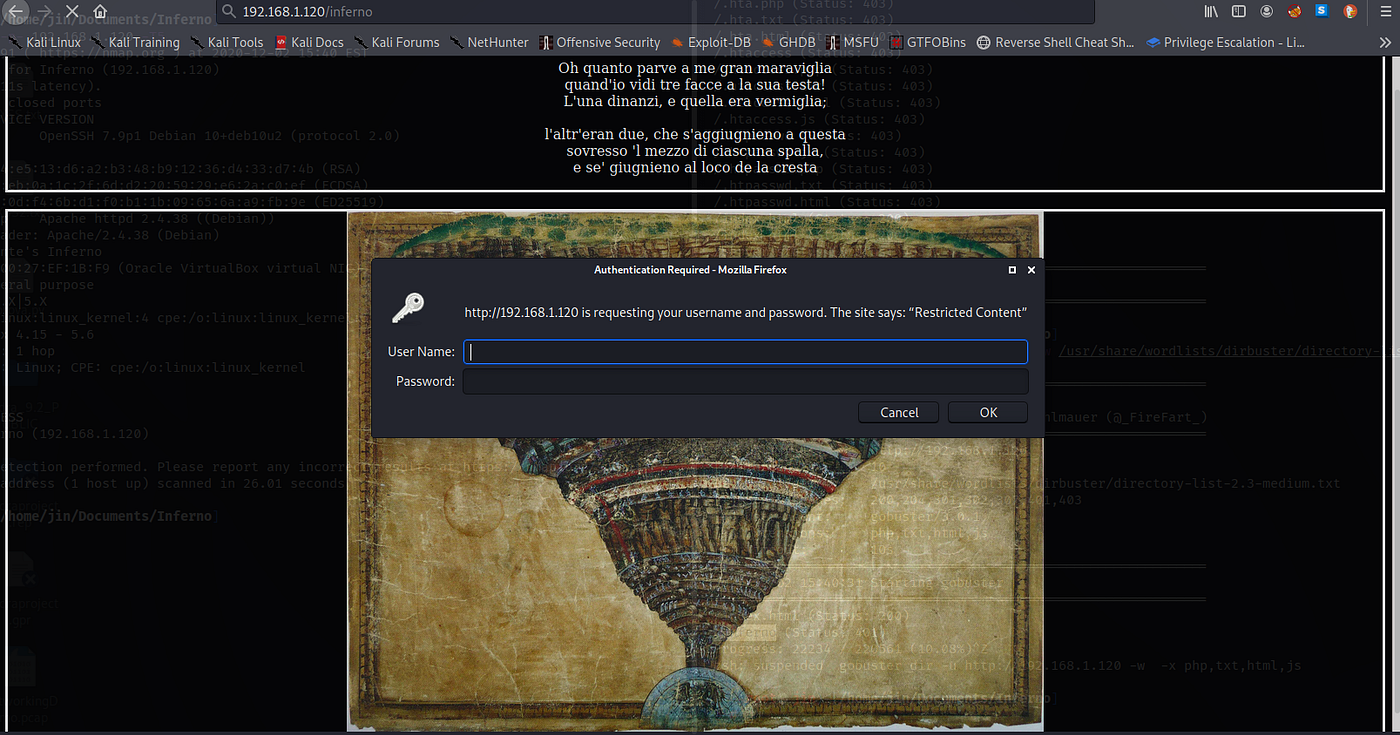Open the Kali Docs bookmark

coord(309,42)
